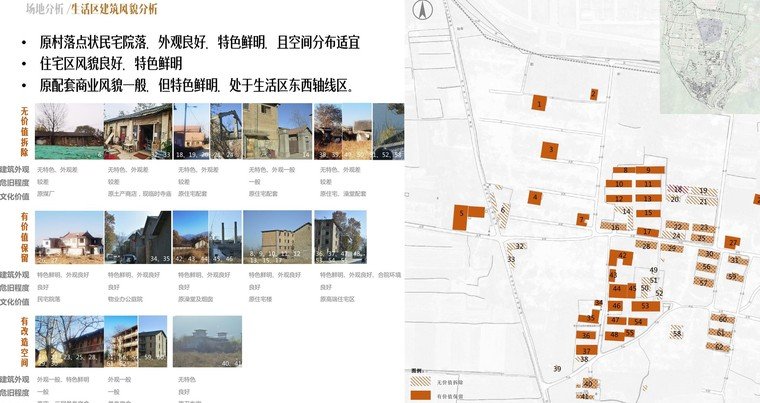Screen dimensions: 760x403
Task: Select hatched building 32 on the map
Action: pyautogui.click(x=517, y=246)
